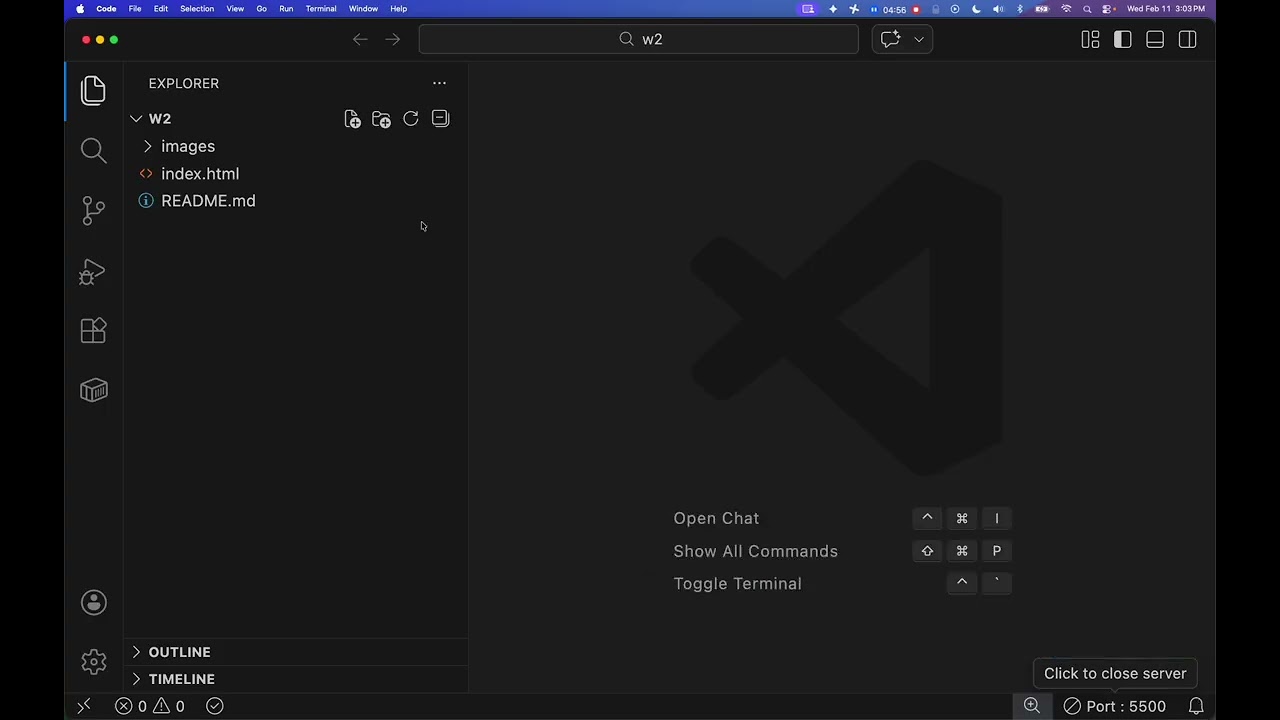1280x720 pixels.
Task: Refresh the Explorer file tree
Action: [411, 119]
